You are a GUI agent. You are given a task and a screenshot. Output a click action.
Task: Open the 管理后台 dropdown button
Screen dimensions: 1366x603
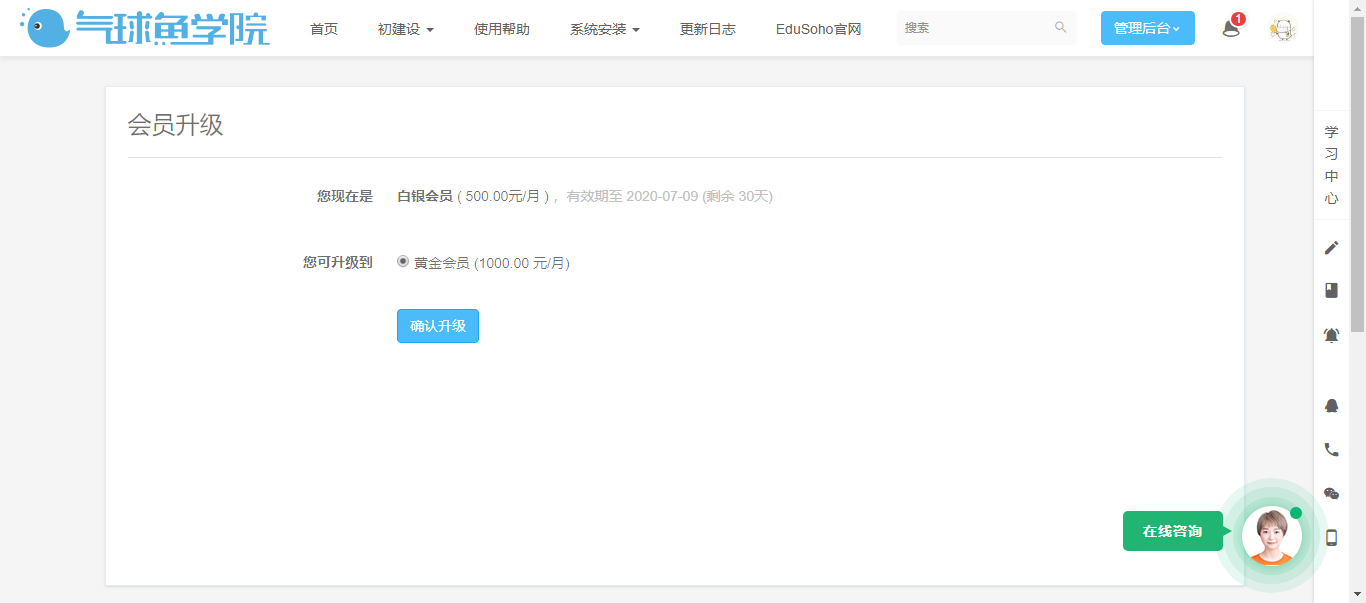point(1147,28)
